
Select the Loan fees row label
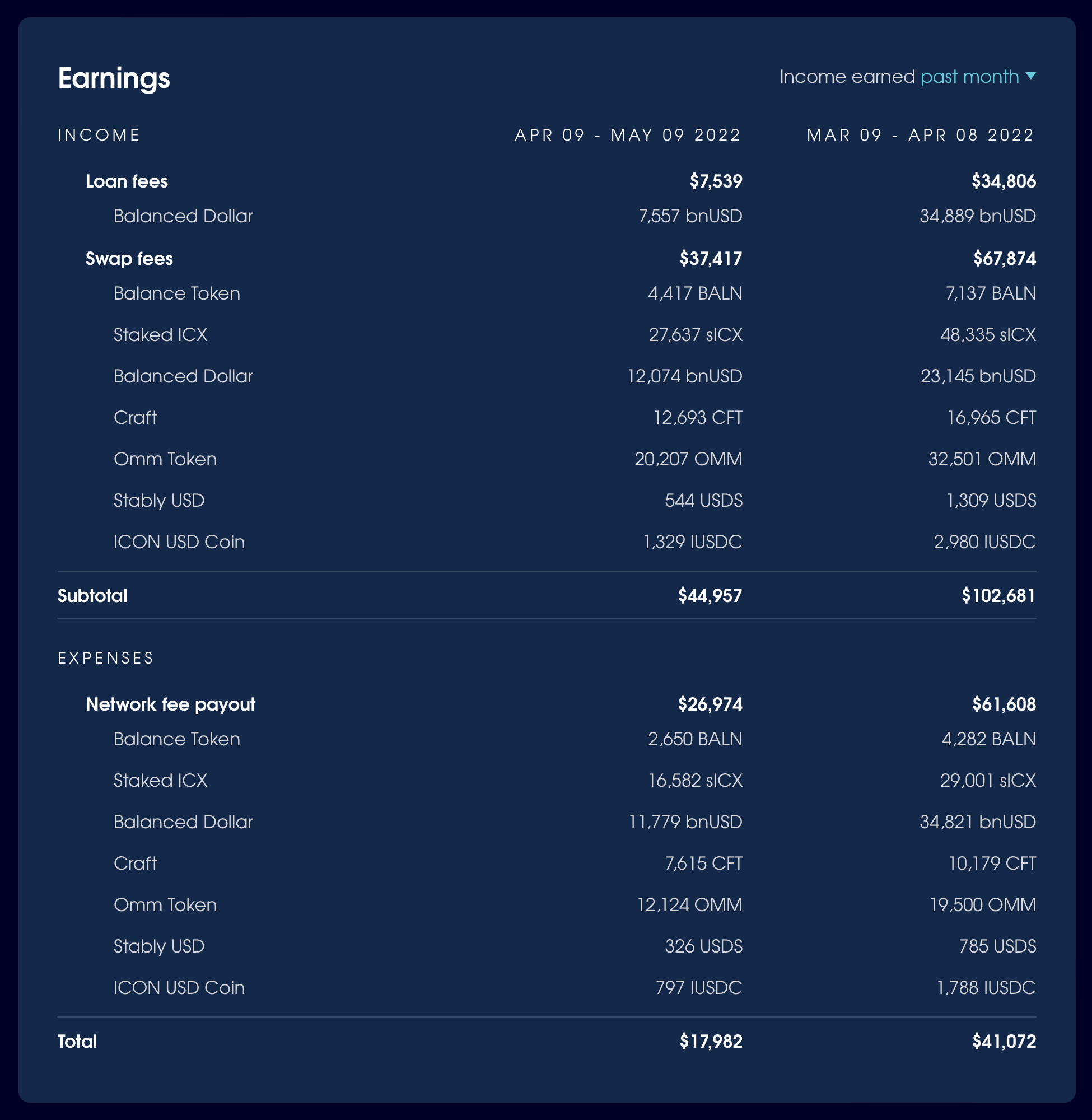127,181
